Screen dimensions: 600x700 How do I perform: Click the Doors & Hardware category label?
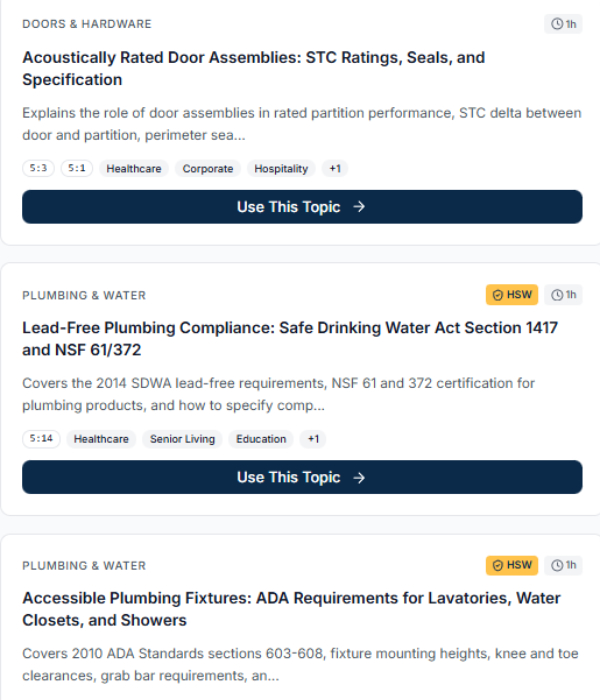(x=87, y=24)
